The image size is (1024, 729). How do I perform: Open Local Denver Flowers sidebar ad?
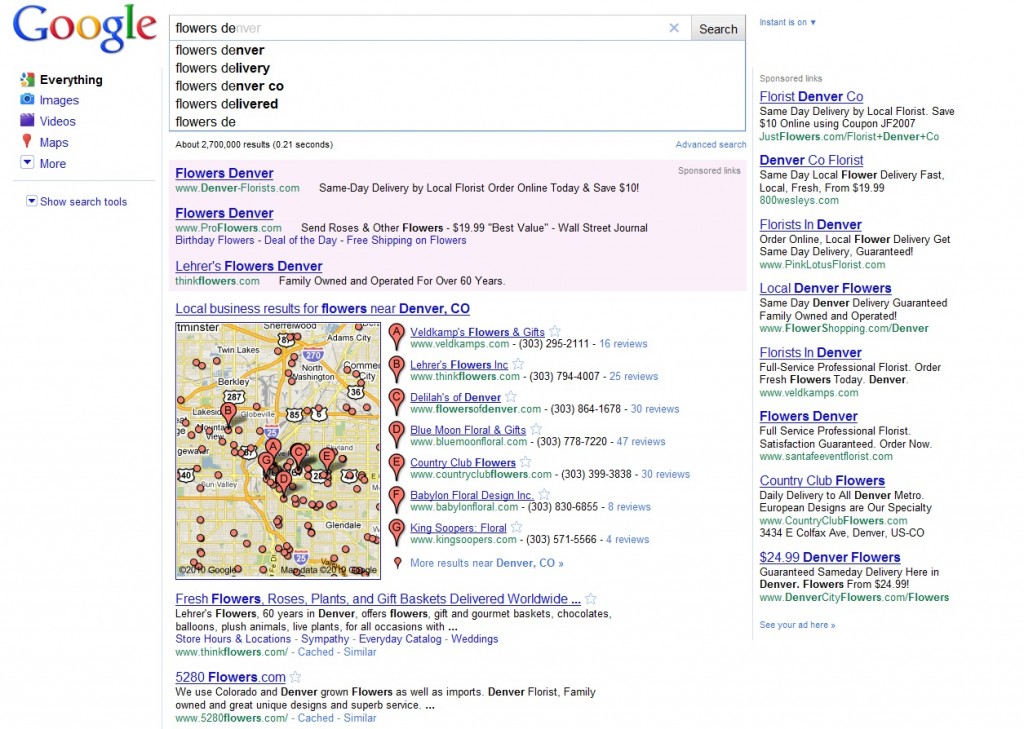825,288
